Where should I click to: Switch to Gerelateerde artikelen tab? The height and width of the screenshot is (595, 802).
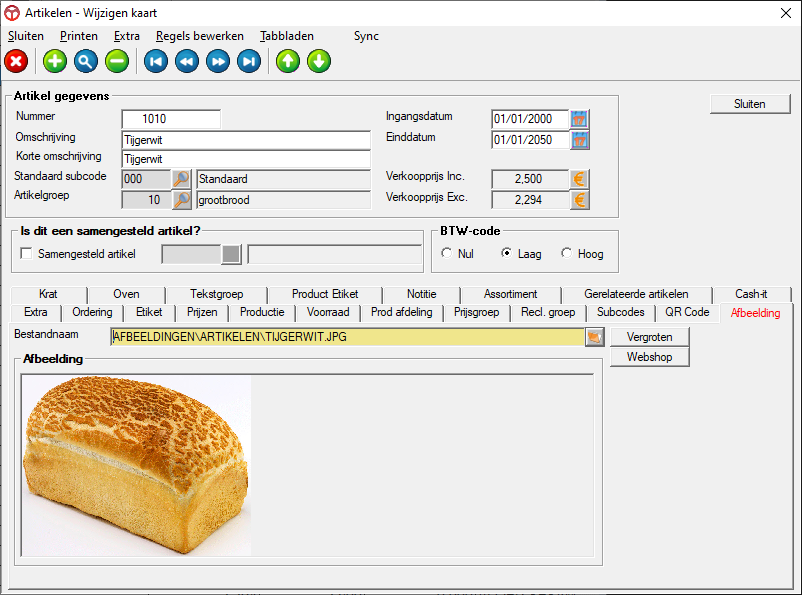pyautogui.click(x=636, y=294)
